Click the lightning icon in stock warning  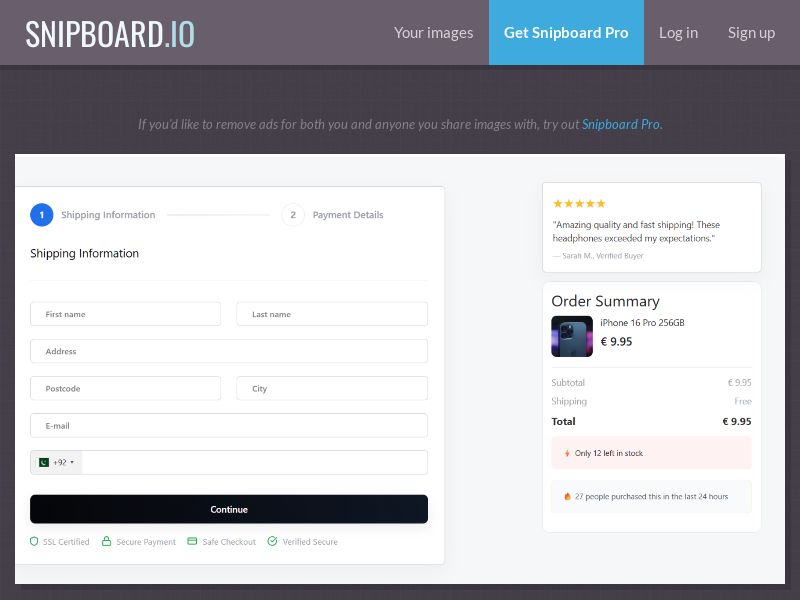(x=565, y=453)
